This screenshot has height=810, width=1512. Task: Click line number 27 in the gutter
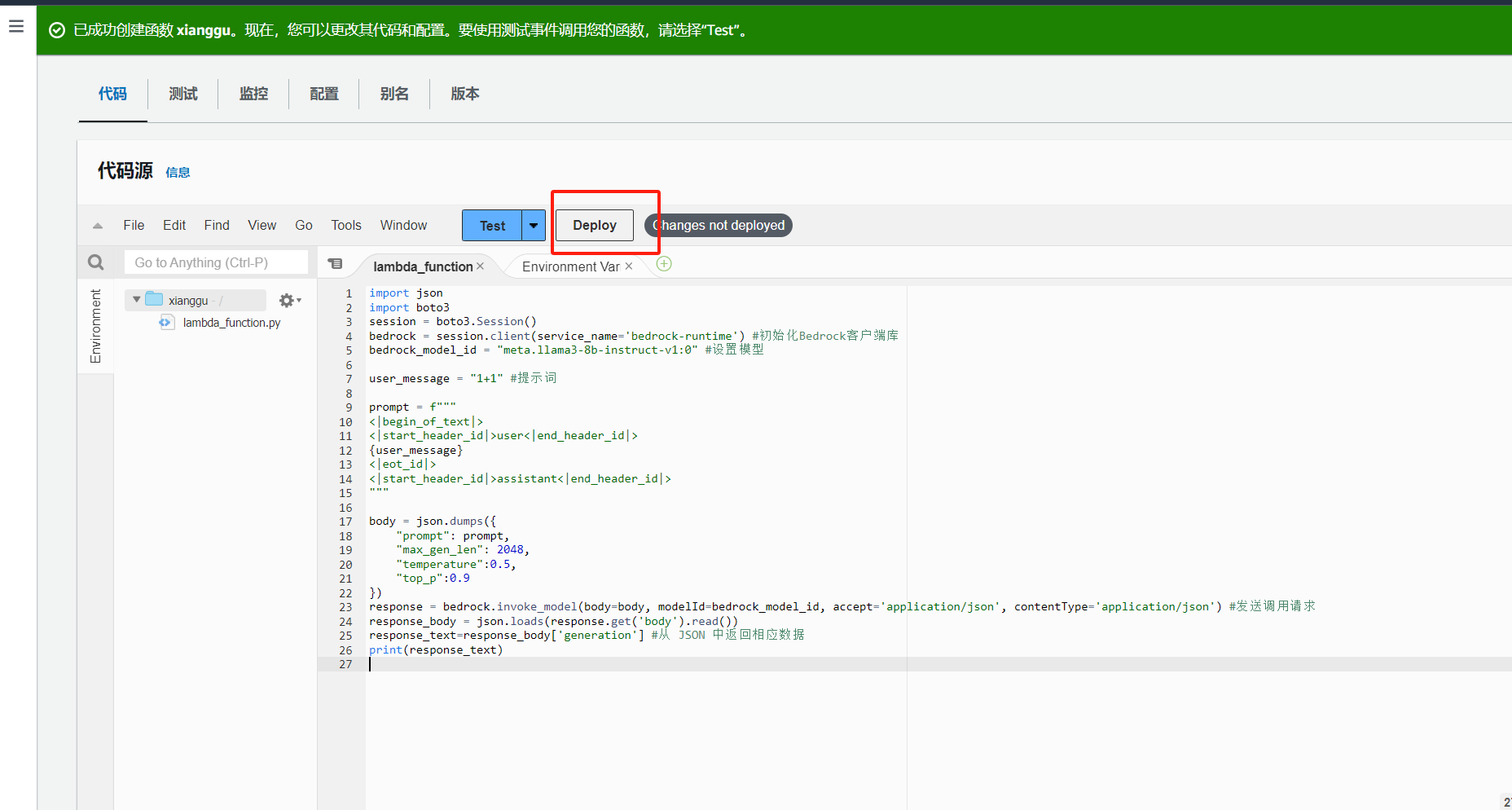pos(345,664)
